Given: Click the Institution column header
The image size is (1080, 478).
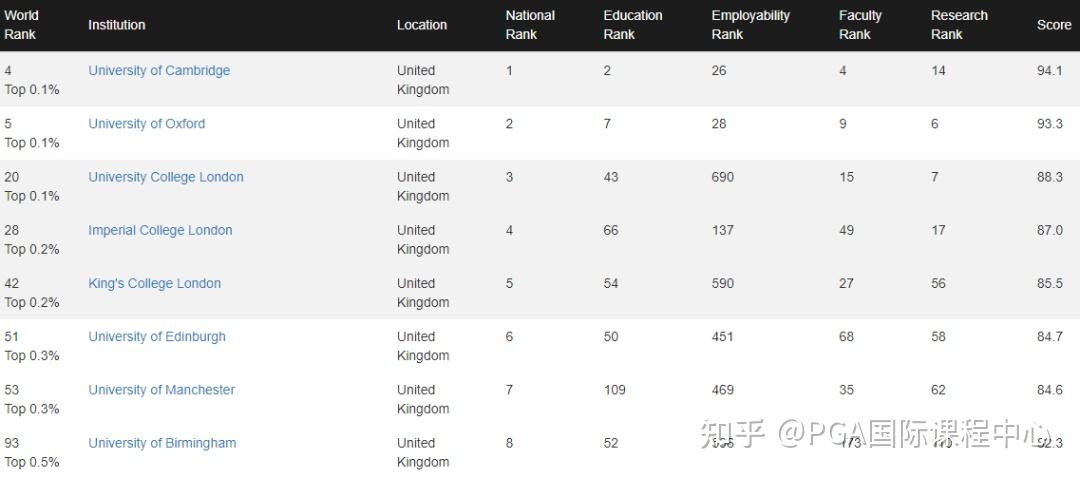Looking at the screenshot, I should pos(116,25).
